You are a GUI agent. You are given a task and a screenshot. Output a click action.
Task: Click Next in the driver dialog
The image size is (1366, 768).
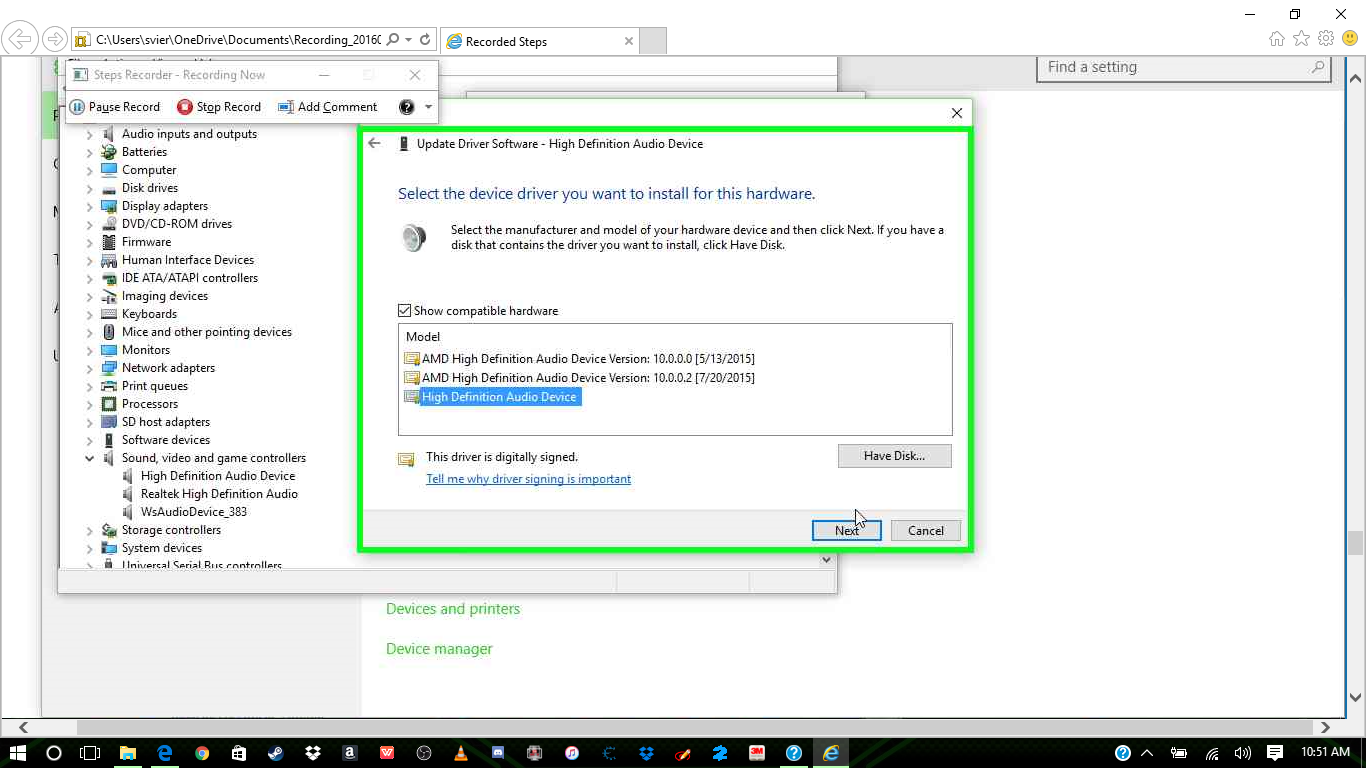coord(846,531)
